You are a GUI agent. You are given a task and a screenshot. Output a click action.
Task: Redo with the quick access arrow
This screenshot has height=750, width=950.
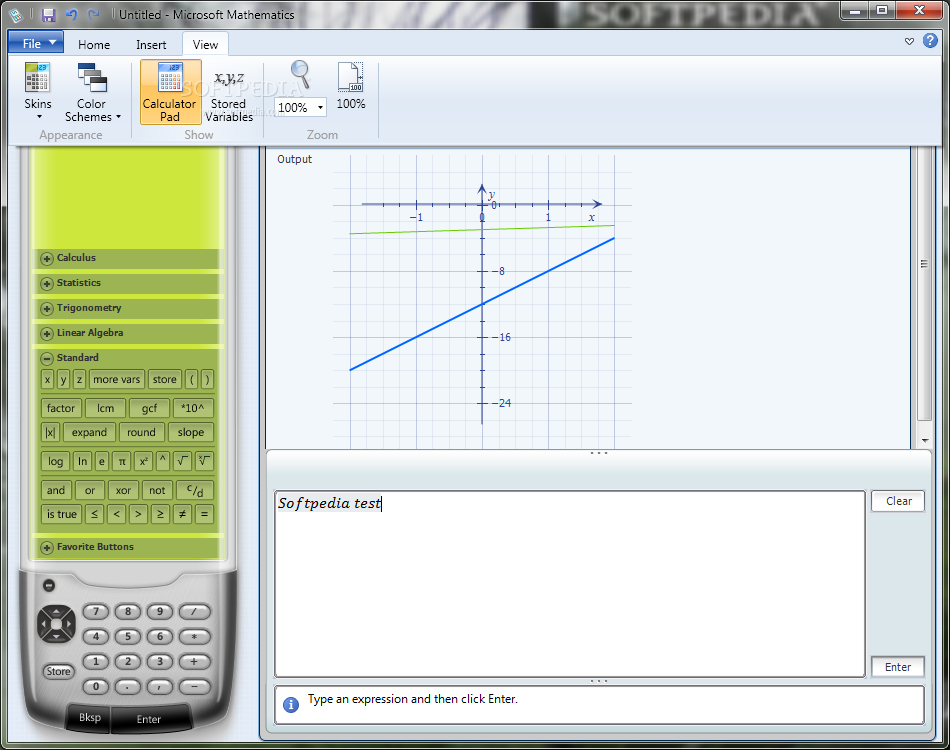(93, 15)
